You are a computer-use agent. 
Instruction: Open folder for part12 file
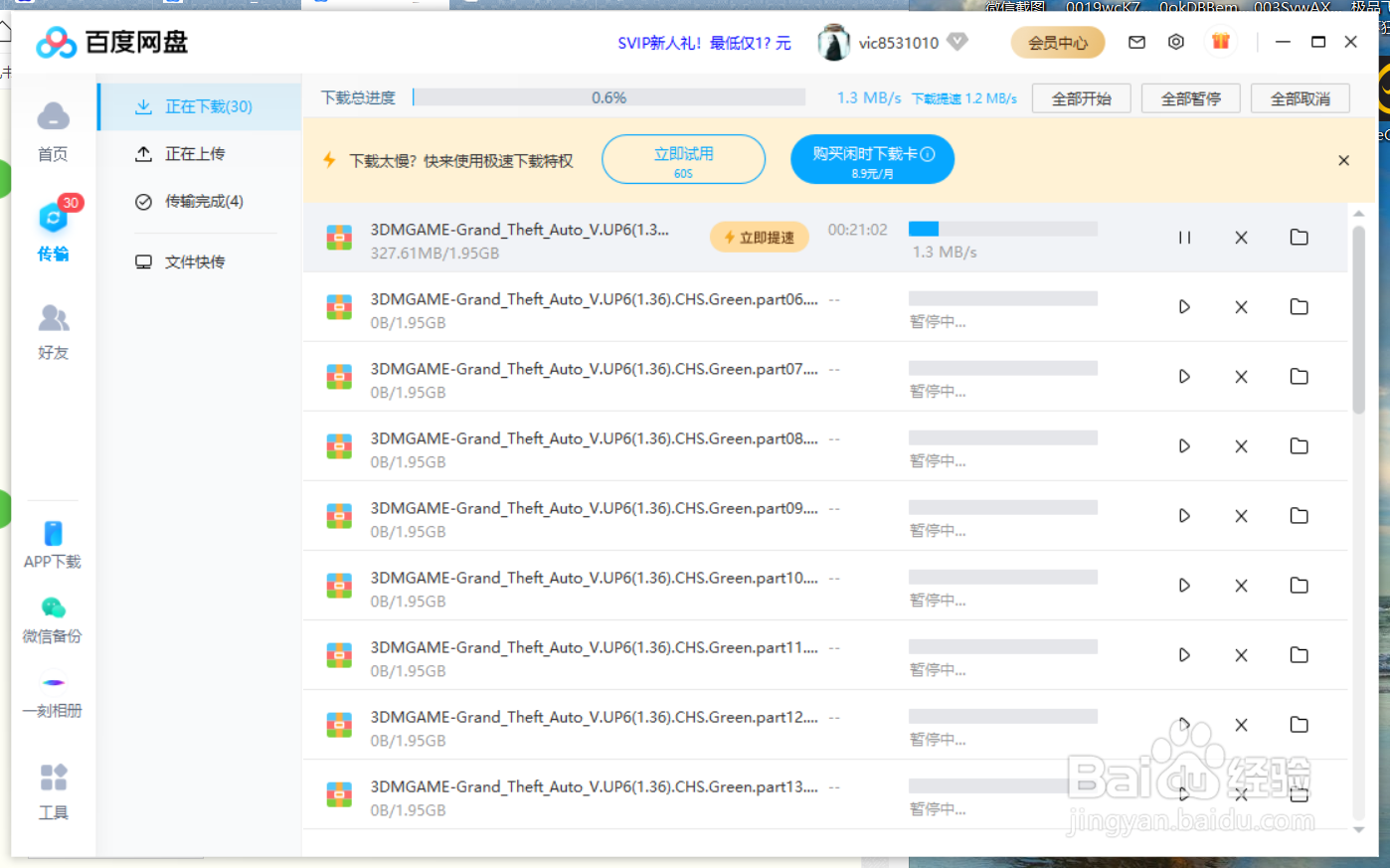[1299, 724]
